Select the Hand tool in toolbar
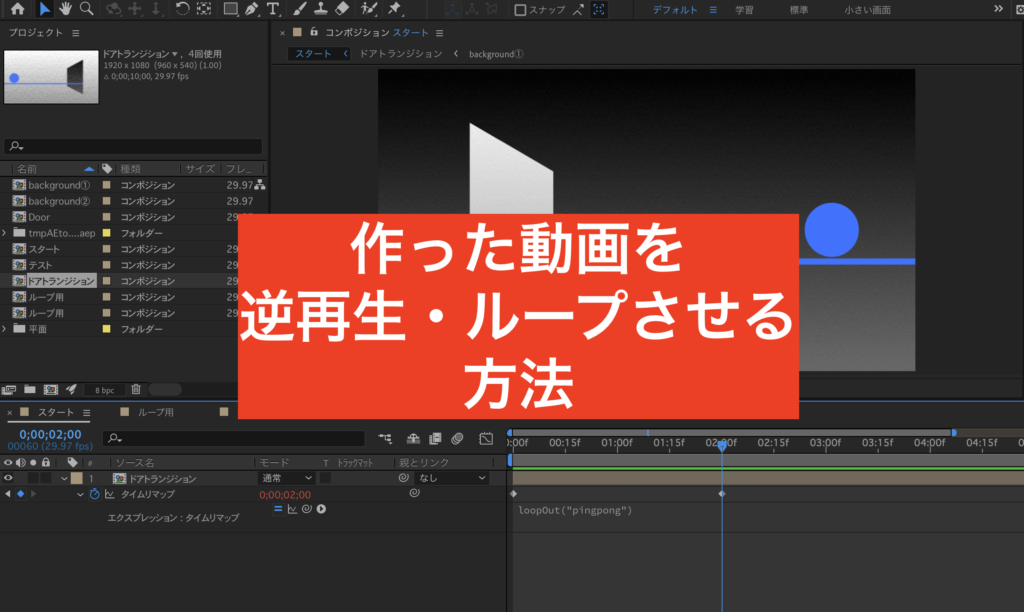Image resolution: width=1024 pixels, height=612 pixels. coord(66,9)
